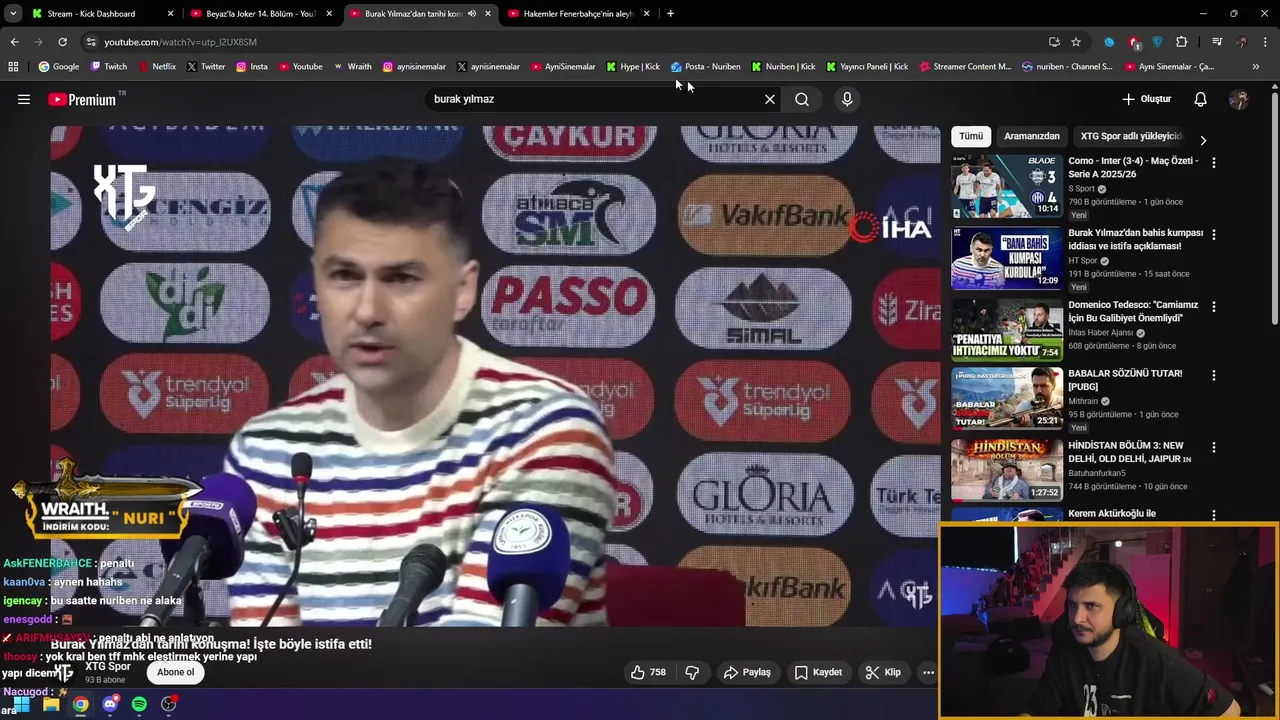Open YouTube notifications bell

click(1201, 99)
